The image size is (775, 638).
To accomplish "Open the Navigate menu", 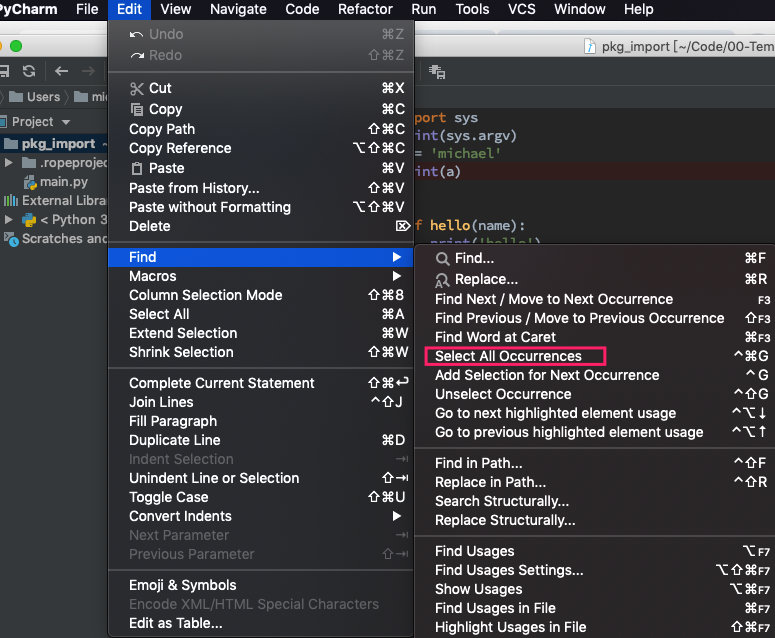I will [238, 9].
